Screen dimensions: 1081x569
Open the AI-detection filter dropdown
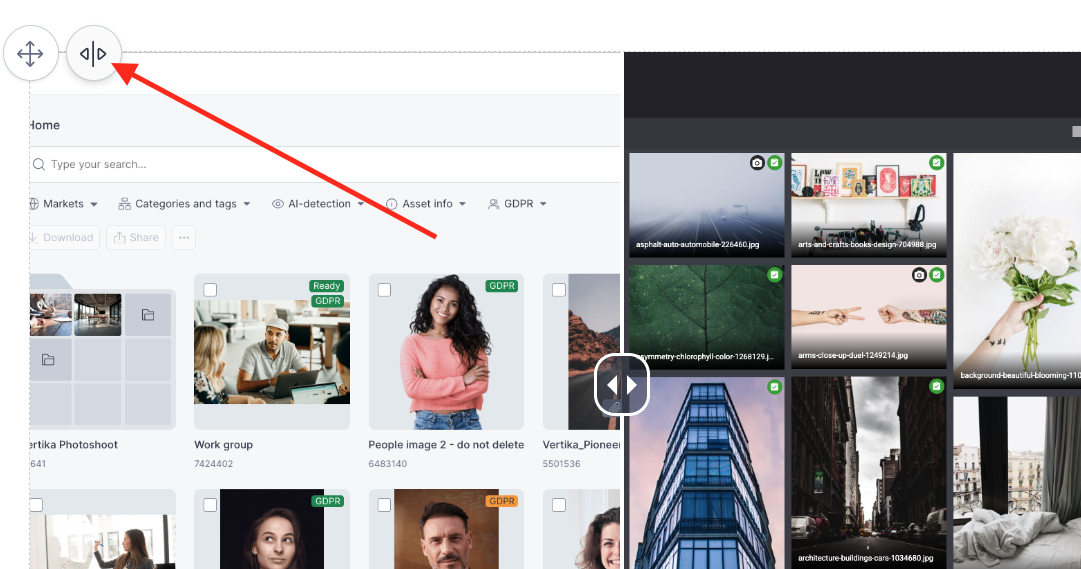pyautogui.click(x=318, y=203)
